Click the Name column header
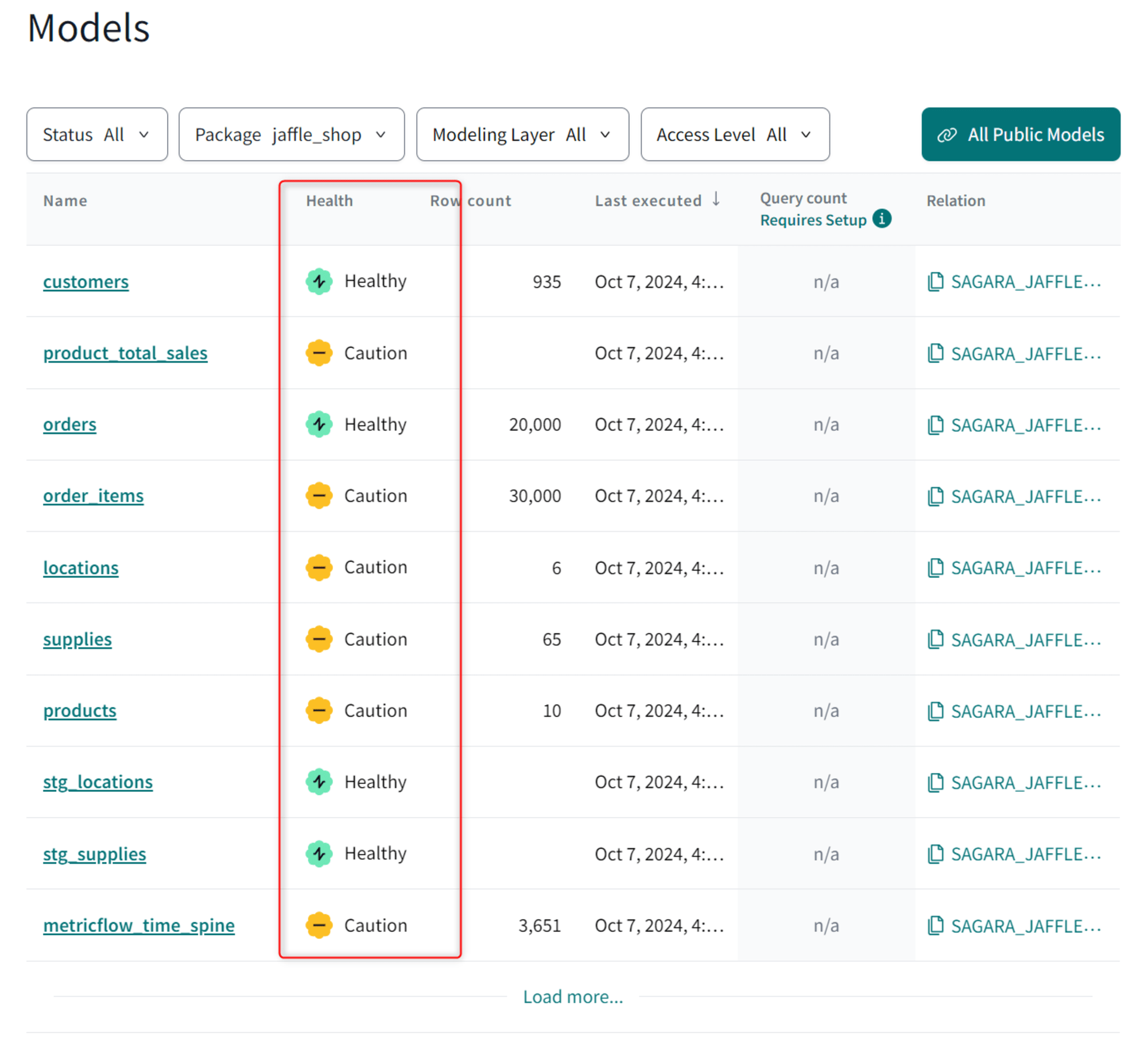Viewport: 1148px width, 1040px height. pos(65,201)
